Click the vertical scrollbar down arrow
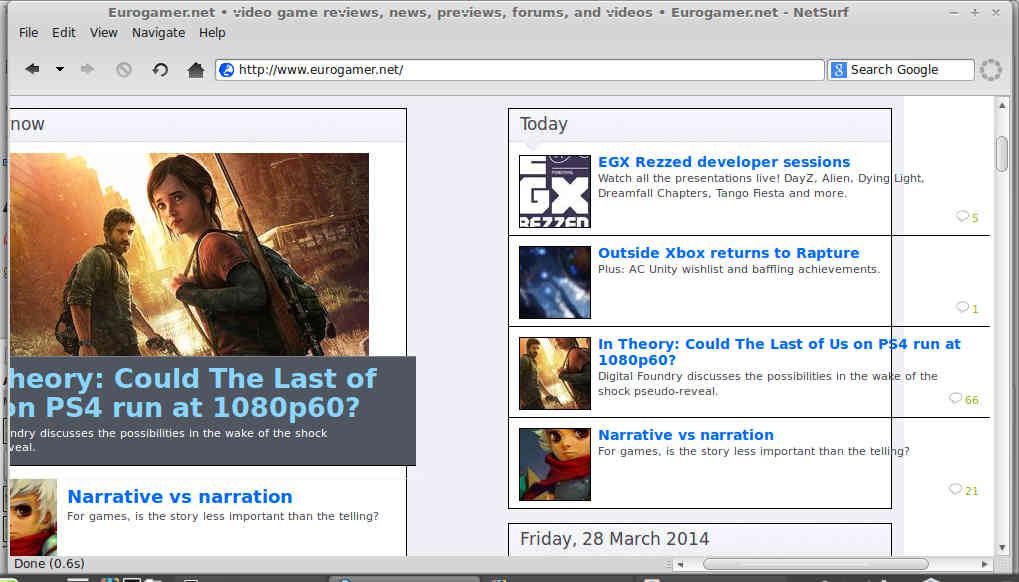1019x582 pixels. click(x=1002, y=547)
